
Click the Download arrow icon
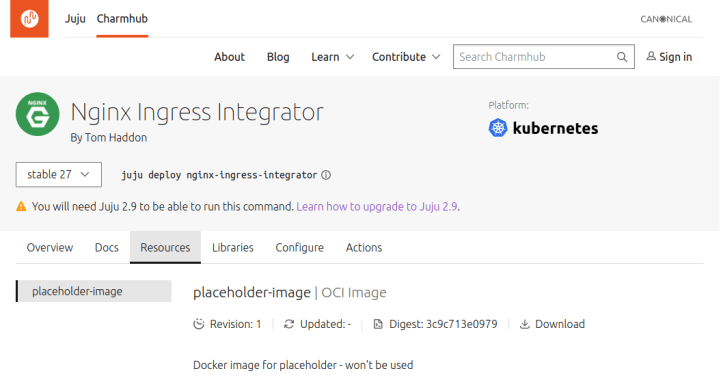tap(524, 324)
